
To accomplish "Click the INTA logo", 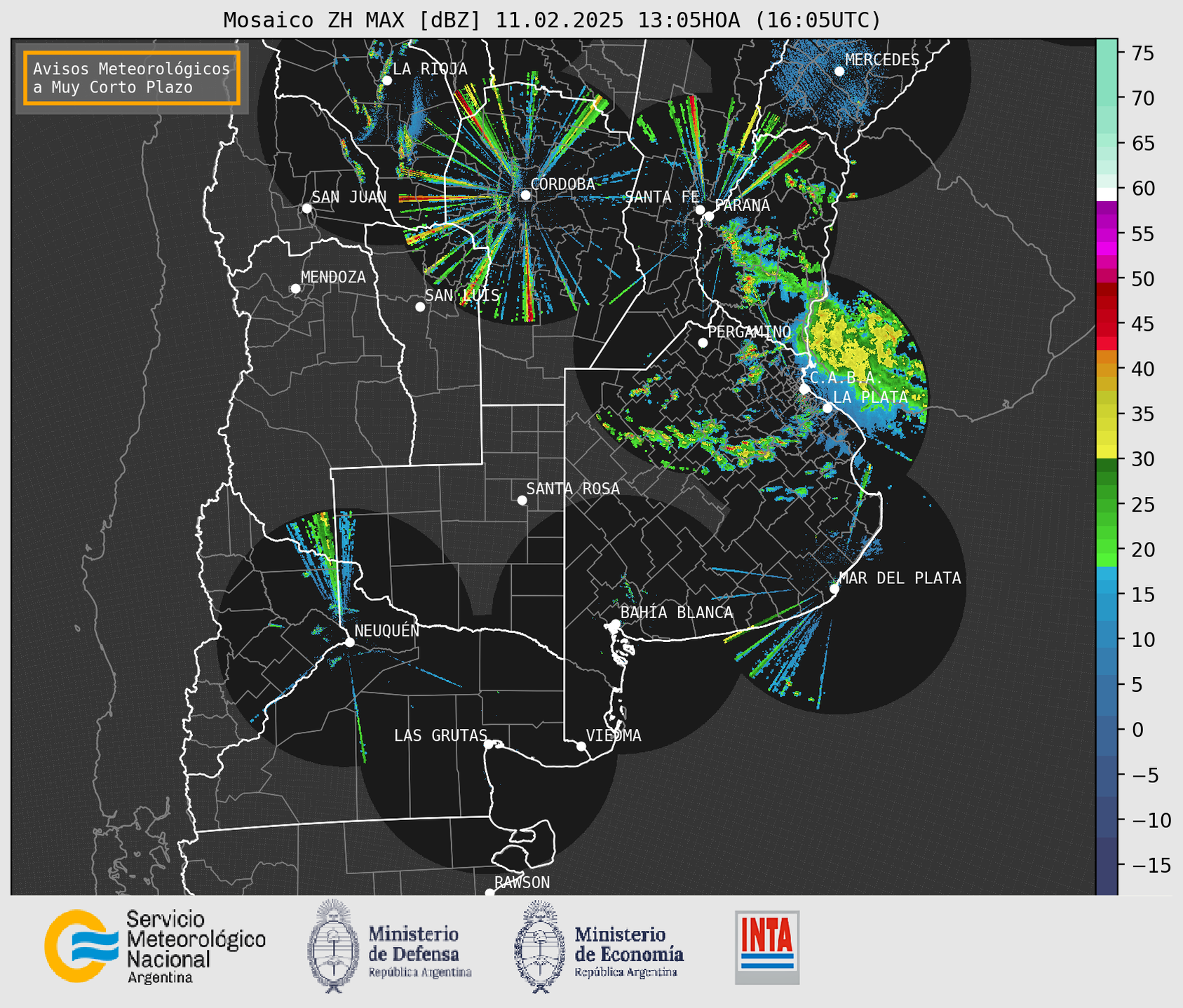I will (767, 947).
